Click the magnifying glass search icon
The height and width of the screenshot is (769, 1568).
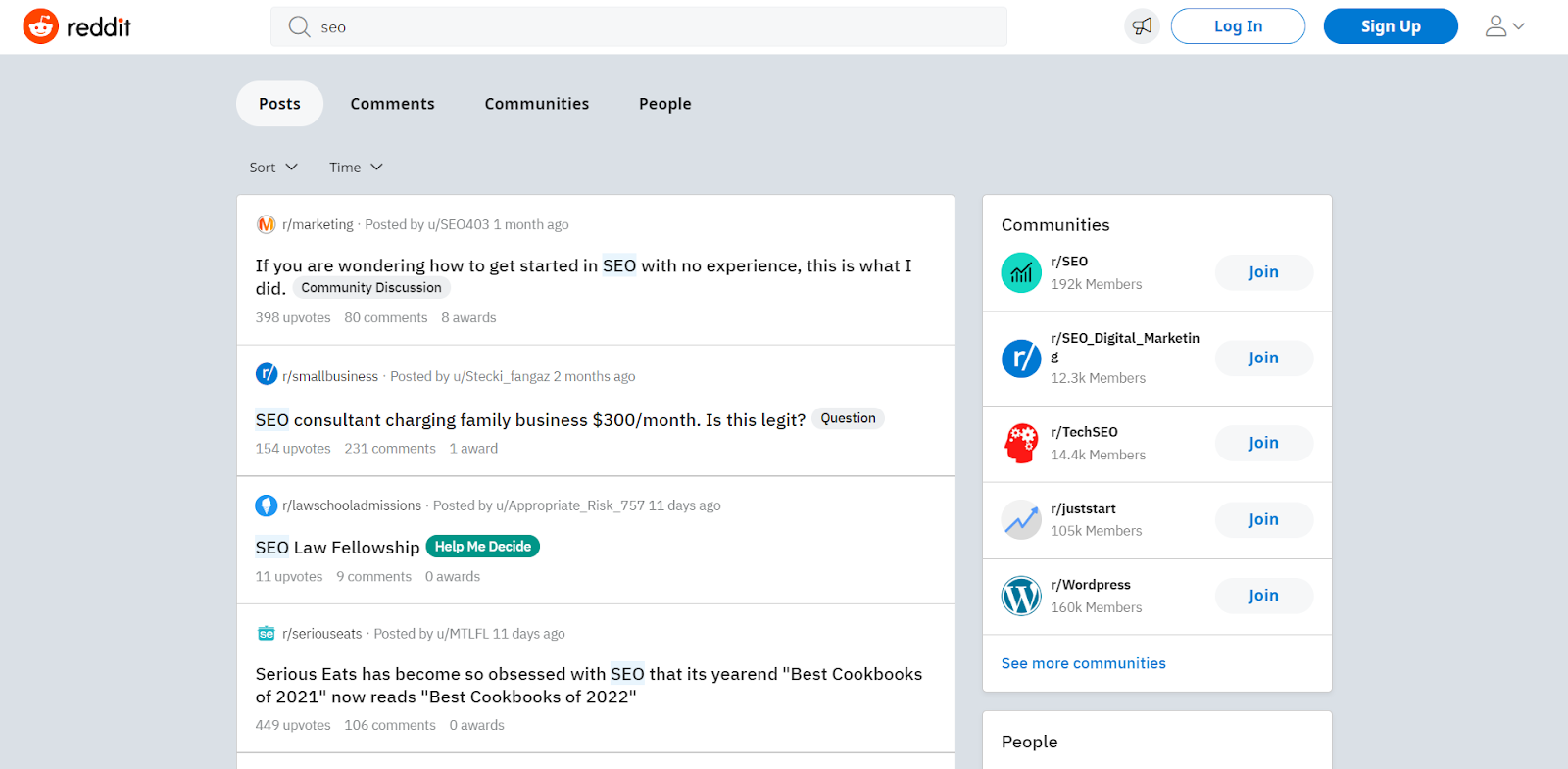(299, 26)
